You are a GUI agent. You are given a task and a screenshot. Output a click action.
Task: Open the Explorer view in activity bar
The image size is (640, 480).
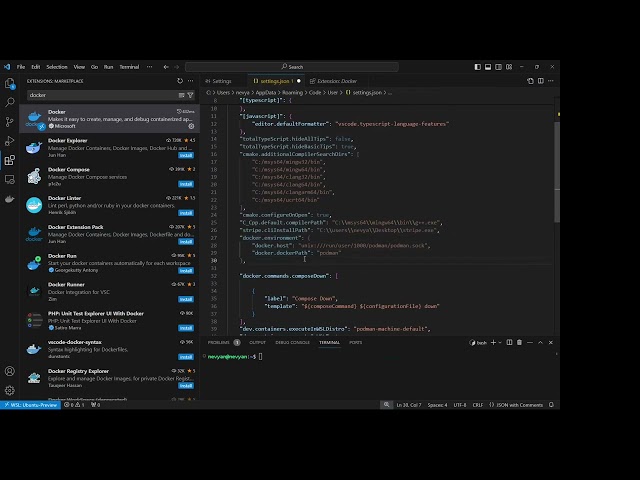[x=10, y=84]
